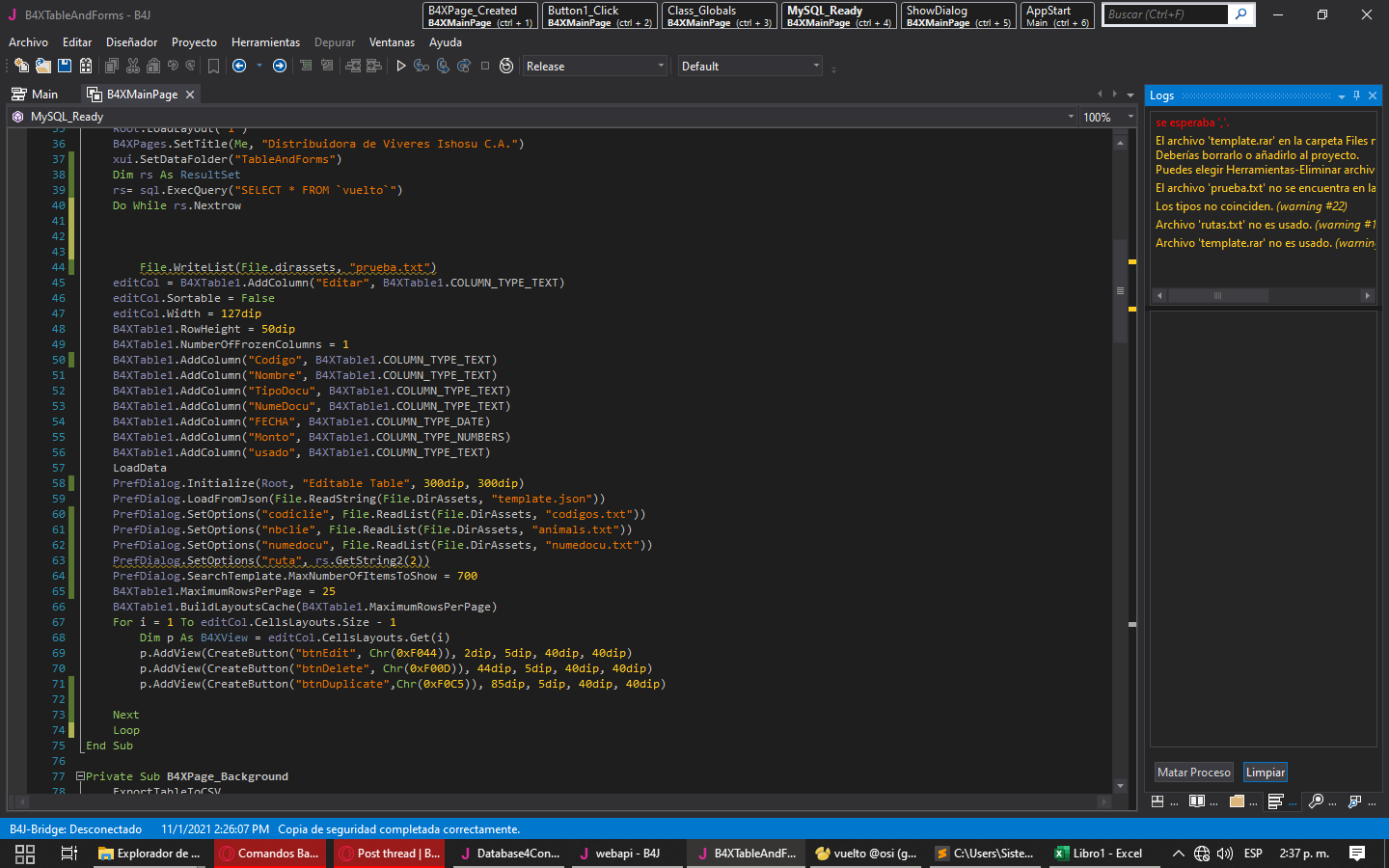
Task: Click the Cut scissors icon
Action: pos(133,66)
